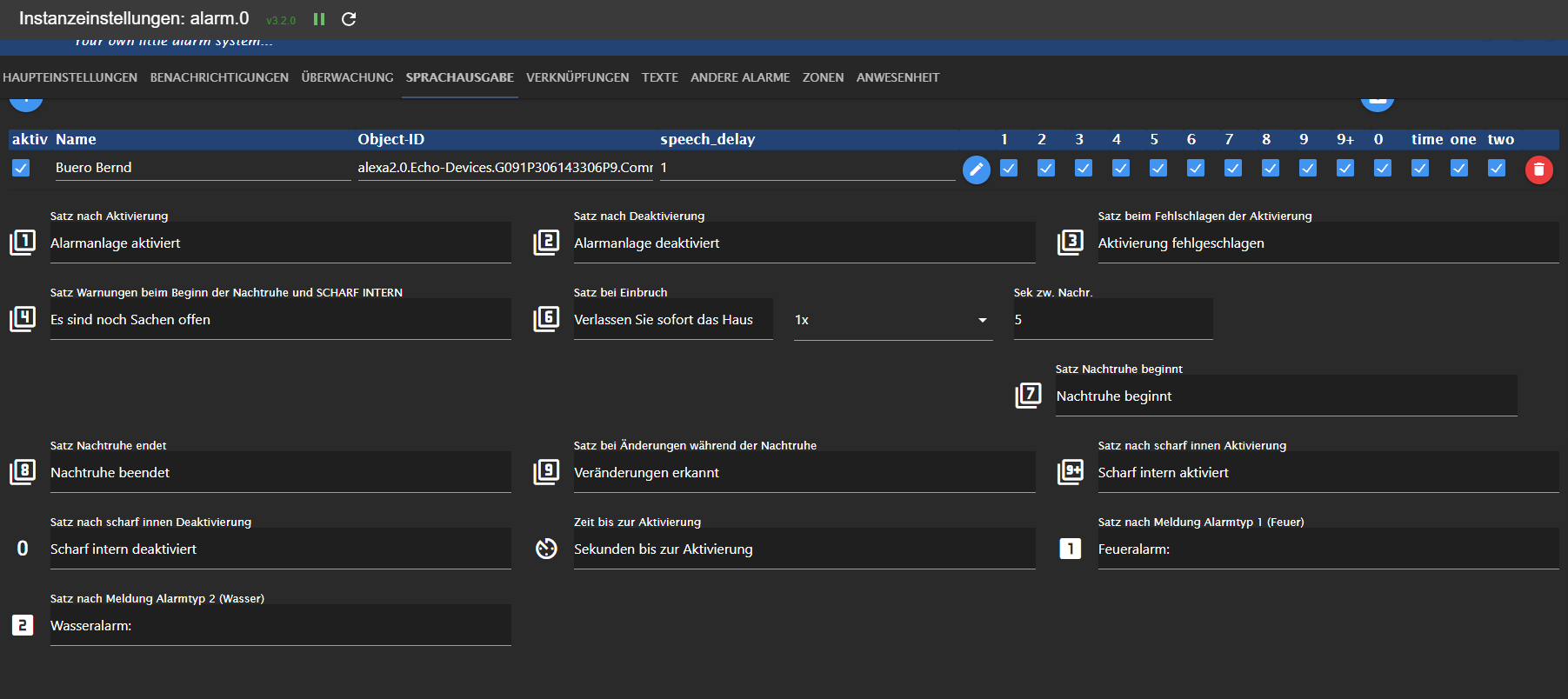Click the Aktivierung fehlgeschlagen text field
Image resolution: width=1568 pixels, height=699 pixels.
[x=1328, y=243]
